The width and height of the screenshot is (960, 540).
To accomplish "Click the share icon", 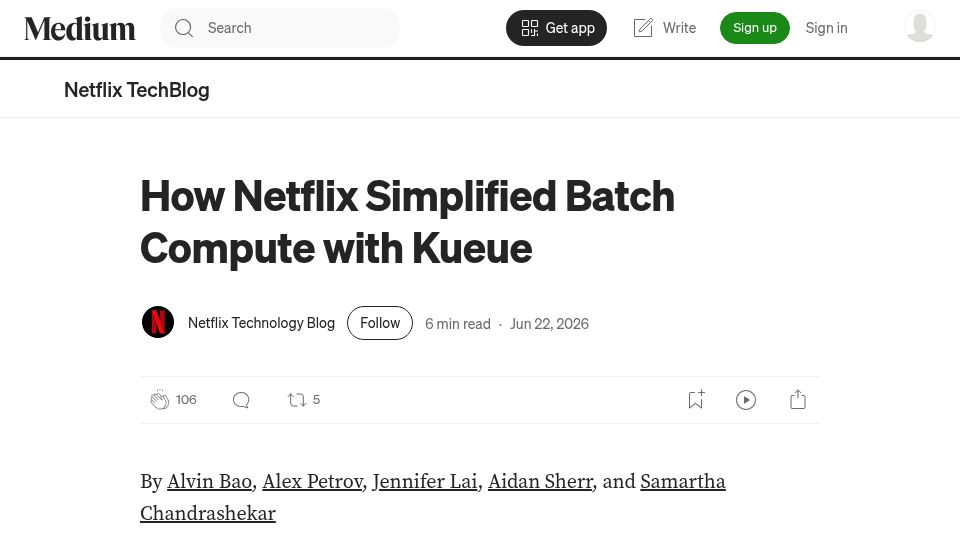I will (798, 400).
